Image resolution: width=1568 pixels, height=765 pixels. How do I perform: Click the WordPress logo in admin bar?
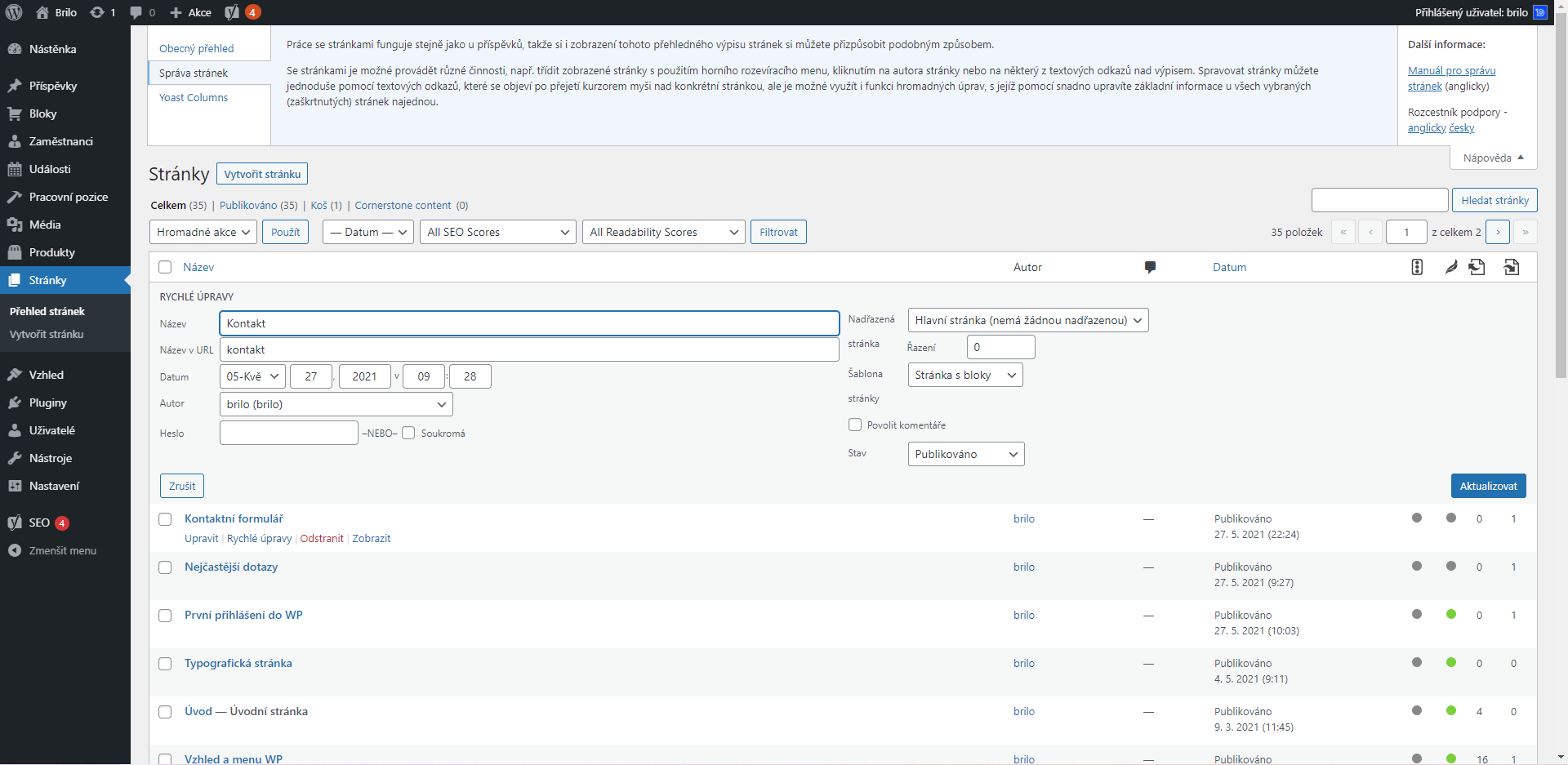tap(14, 12)
